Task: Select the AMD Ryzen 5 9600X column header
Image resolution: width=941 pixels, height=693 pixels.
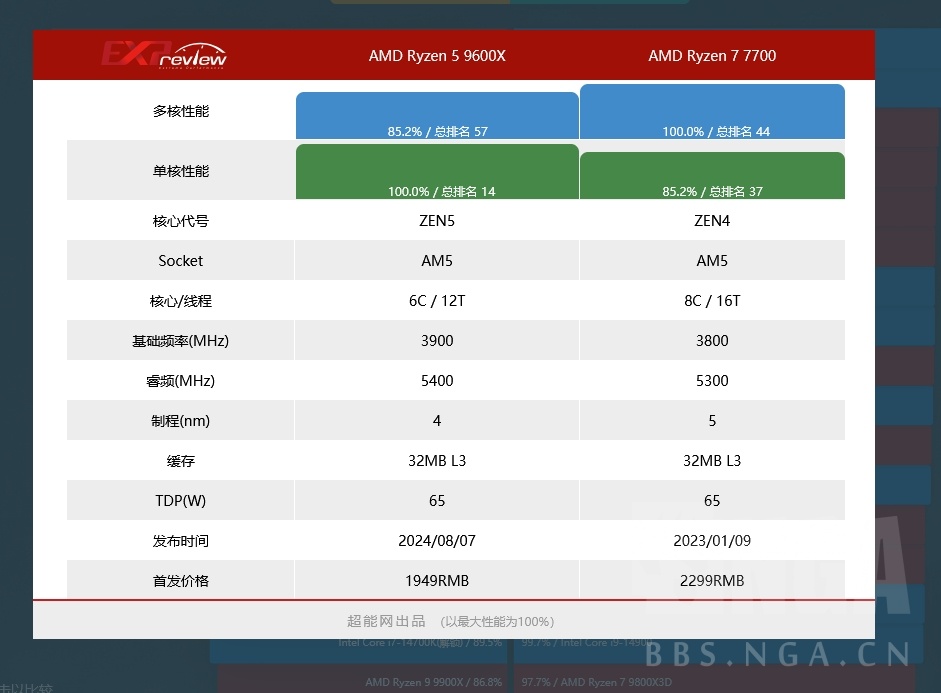Action: tap(437, 55)
